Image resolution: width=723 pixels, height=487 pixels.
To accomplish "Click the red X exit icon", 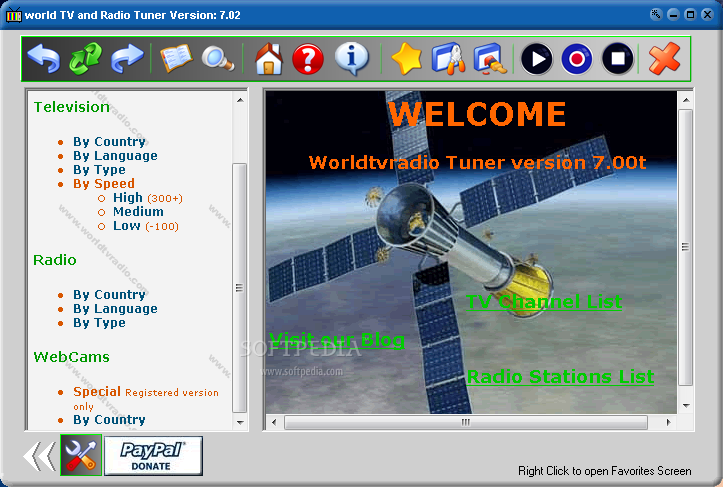I will pyautogui.click(x=664, y=59).
